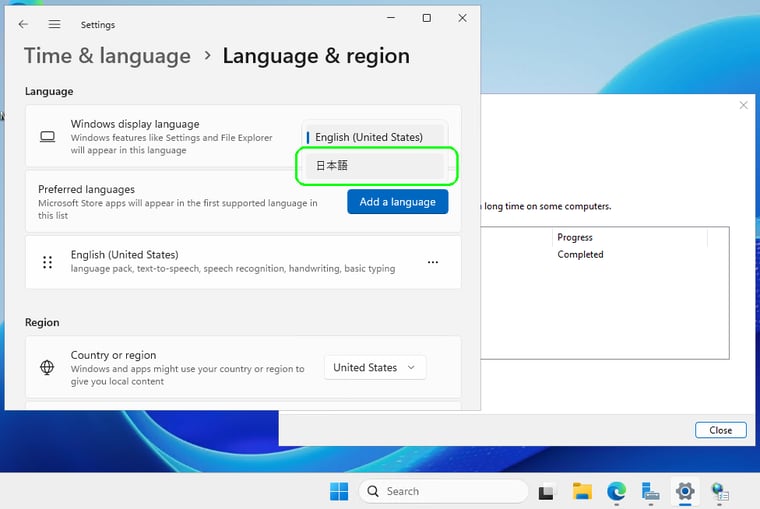Close the background dialog with its X
The width and height of the screenshot is (760, 509).
coord(744,105)
